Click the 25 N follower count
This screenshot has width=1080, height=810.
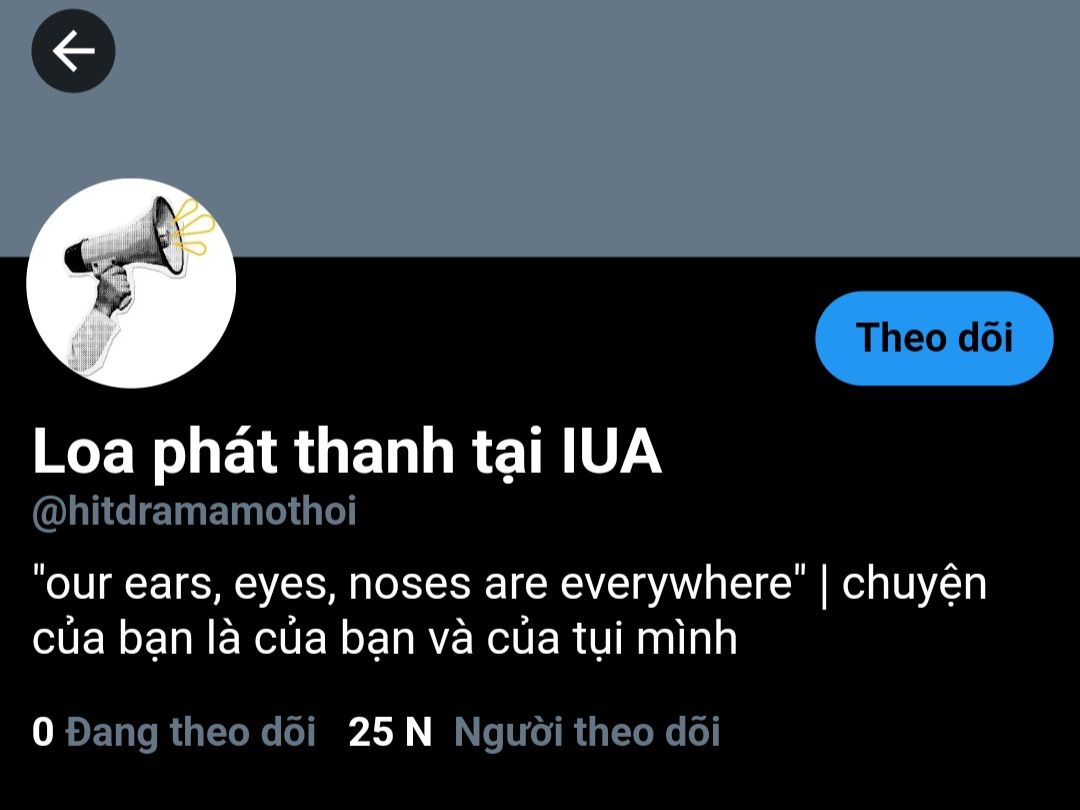tap(390, 731)
